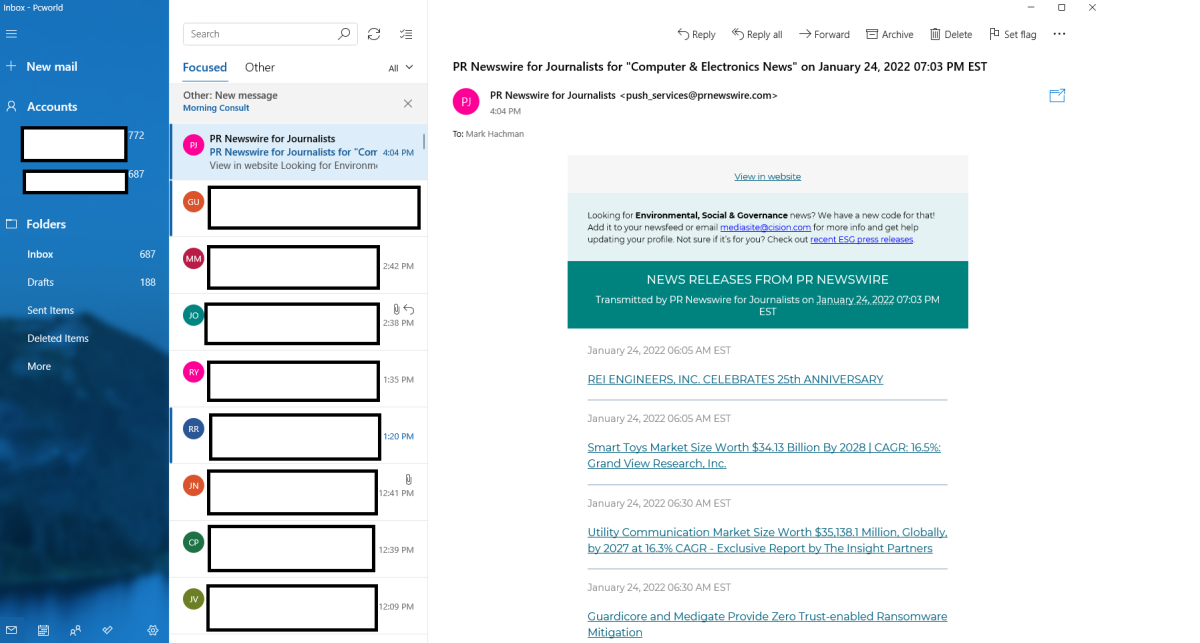
Task: Click the RY avatar in message list
Action: point(193,372)
